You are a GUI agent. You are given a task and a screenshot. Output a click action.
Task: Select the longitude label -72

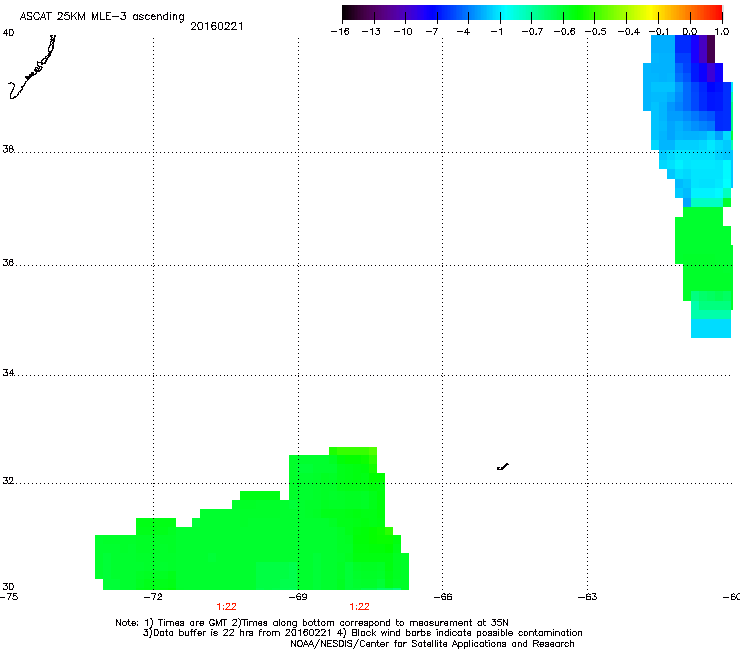tap(152, 597)
